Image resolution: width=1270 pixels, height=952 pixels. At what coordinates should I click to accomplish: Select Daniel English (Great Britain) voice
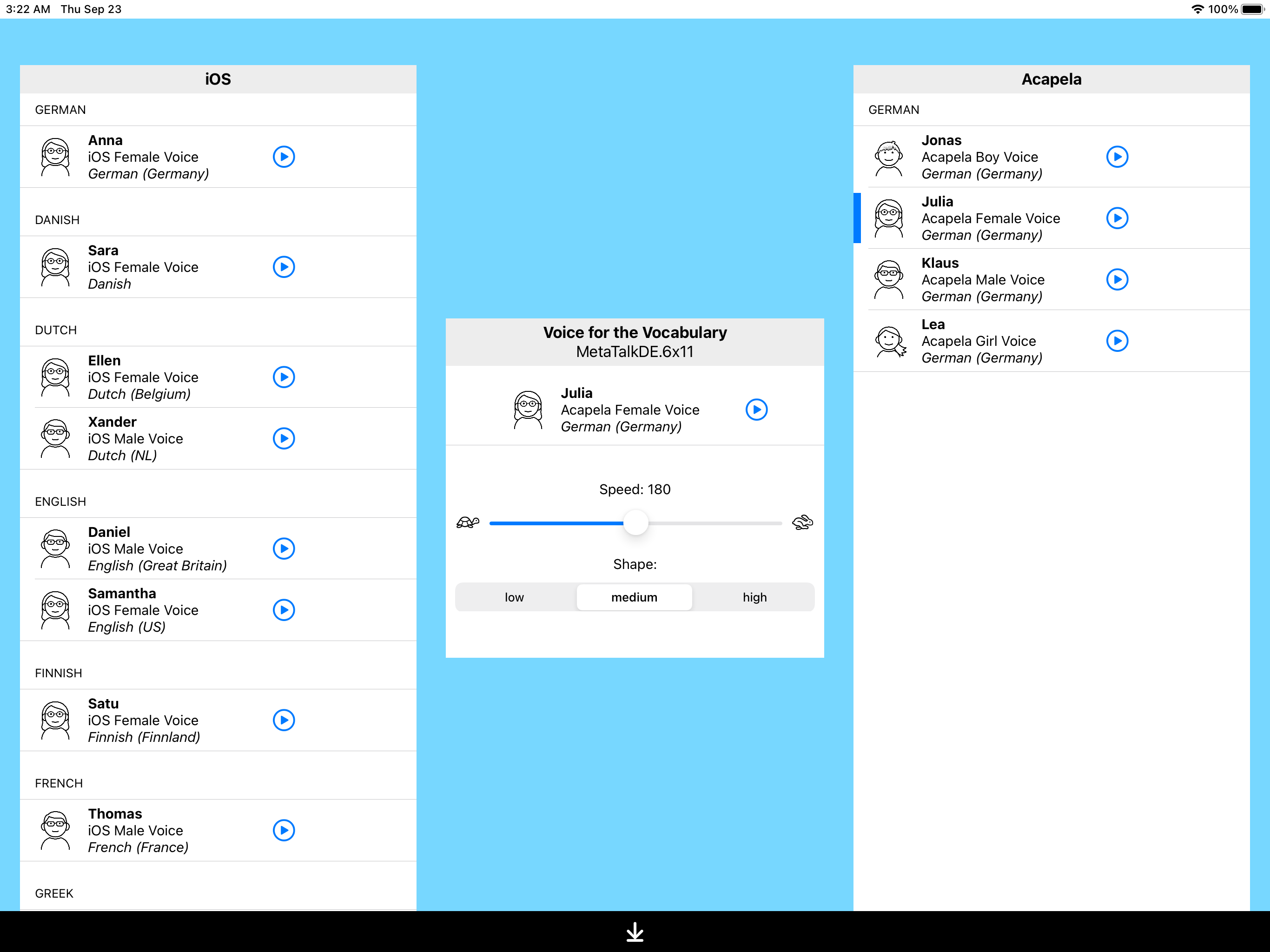pos(218,549)
